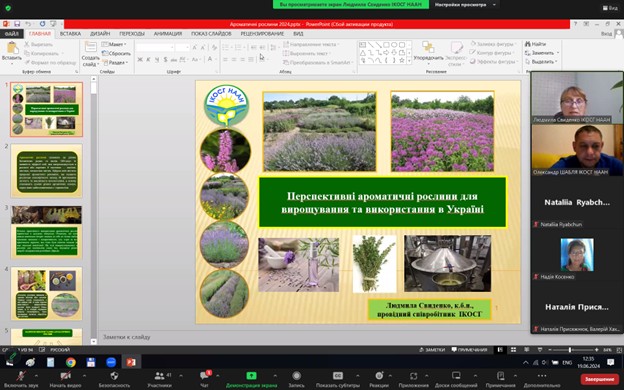Screen dimensions: 624x390
Task: Start camera with Начать видео
Action: coord(65,379)
